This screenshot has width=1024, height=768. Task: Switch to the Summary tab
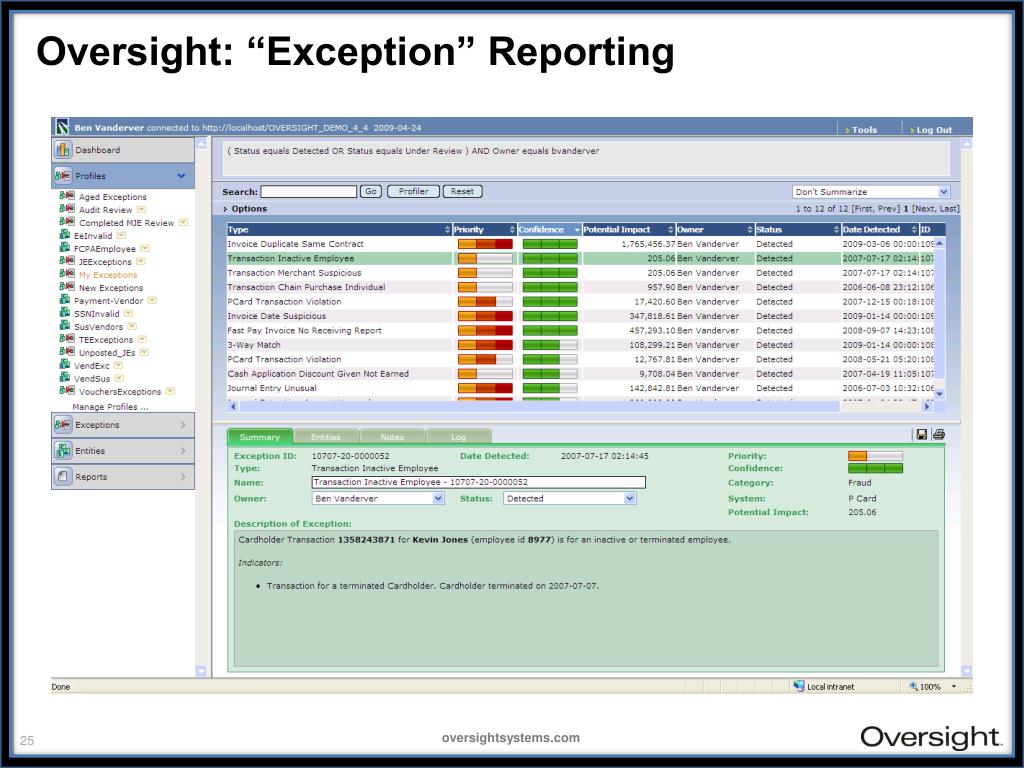point(260,437)
